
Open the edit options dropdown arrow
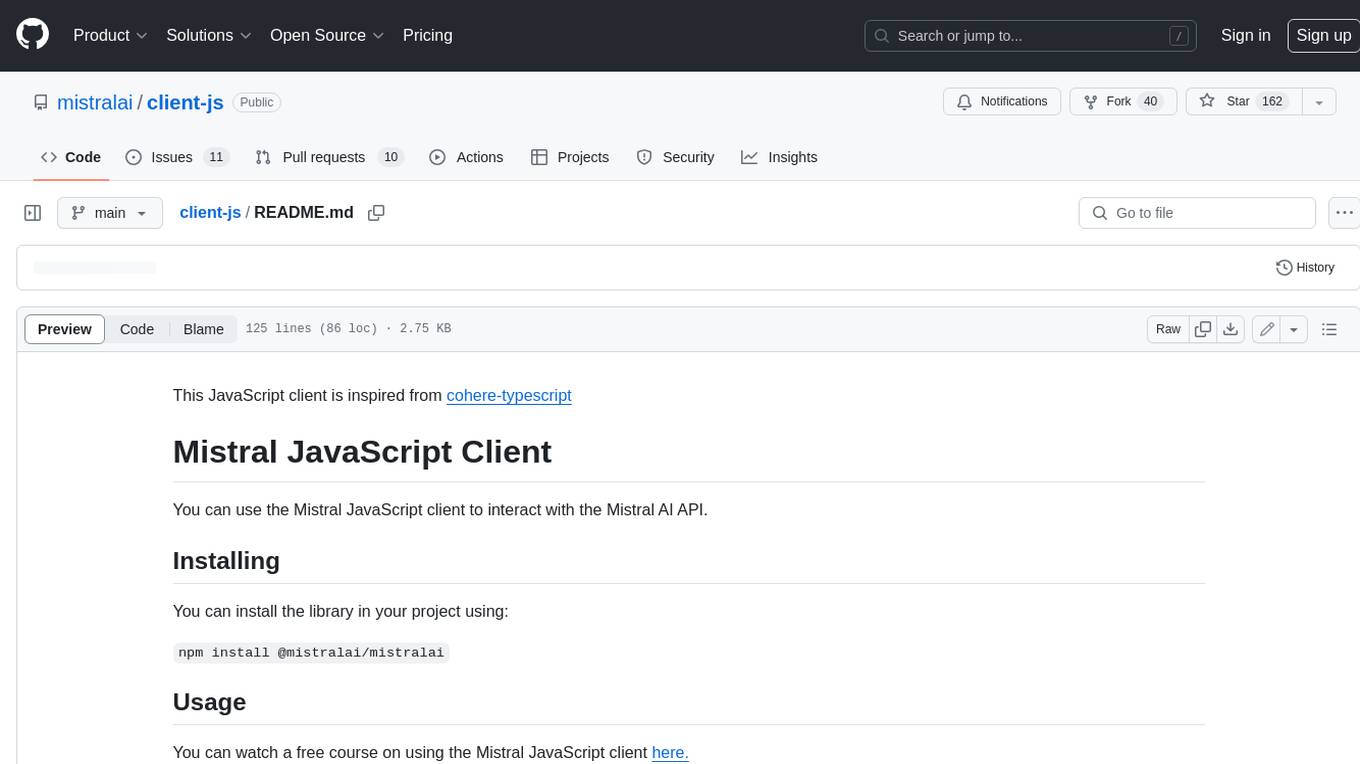point(1294,329)
